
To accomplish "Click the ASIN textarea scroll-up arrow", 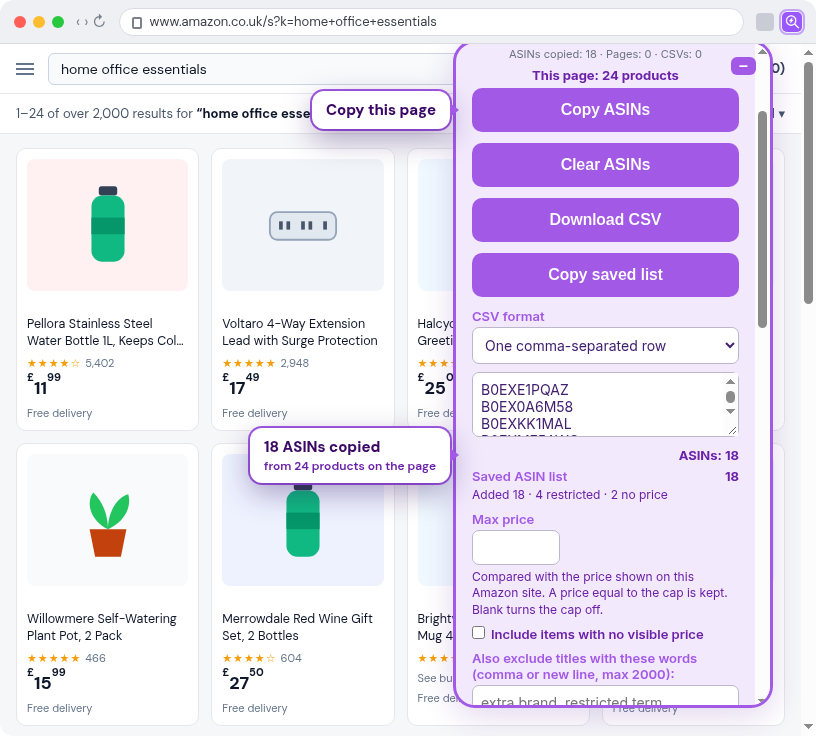I will pyautogui.click(x=730, y=382).
